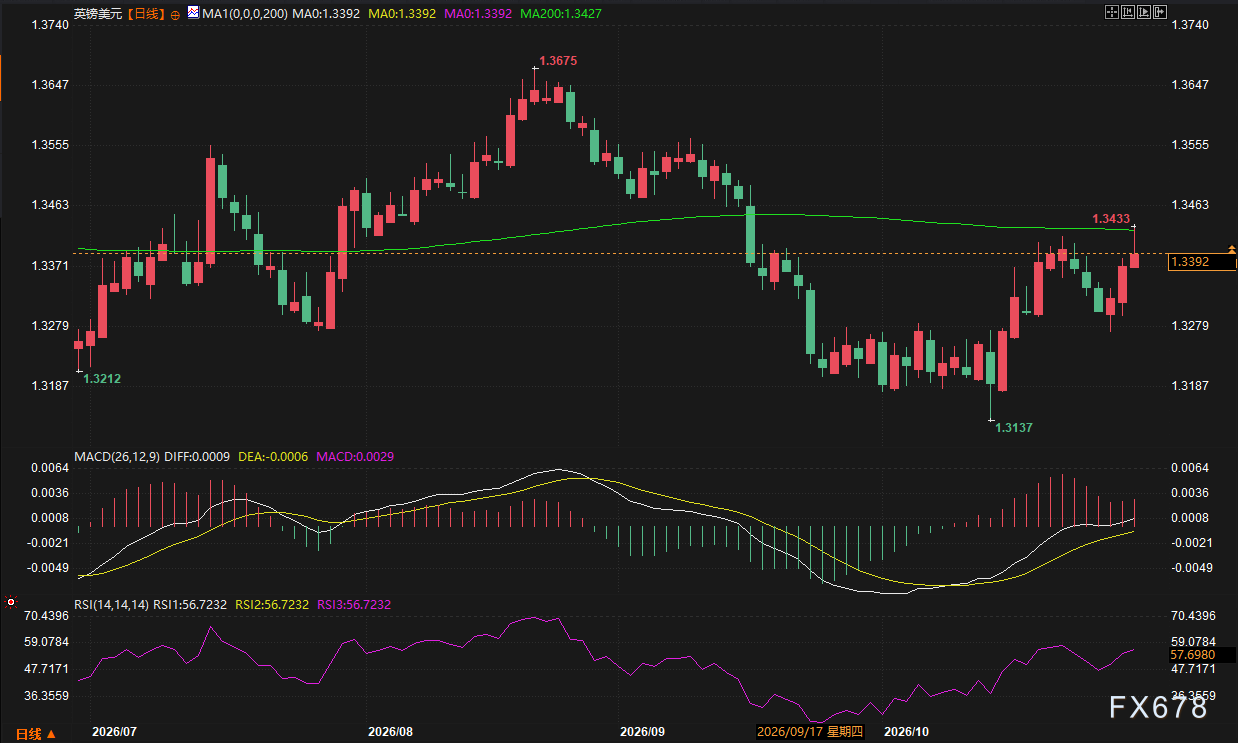Click the 2026/09/17 星期四 date marker
The height and width of the screenshot is (743, 1238).
coord(808,733)
